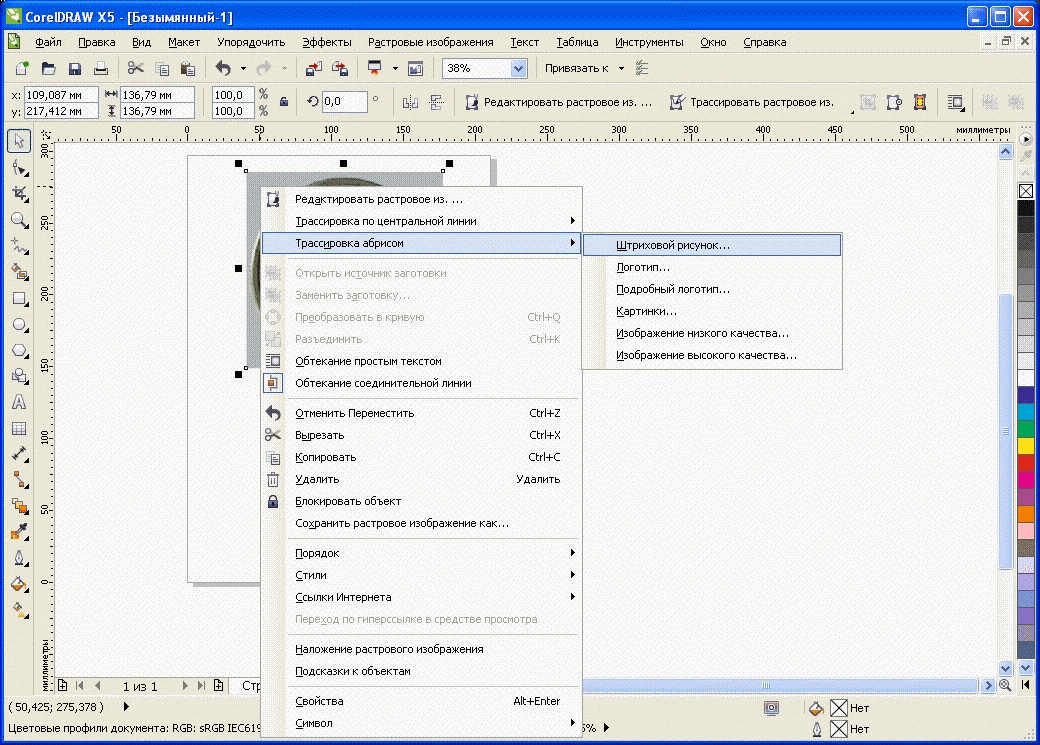Select the Shape edit tool
This screenshot has width=1040, height=745.
(x=19, y=168)
